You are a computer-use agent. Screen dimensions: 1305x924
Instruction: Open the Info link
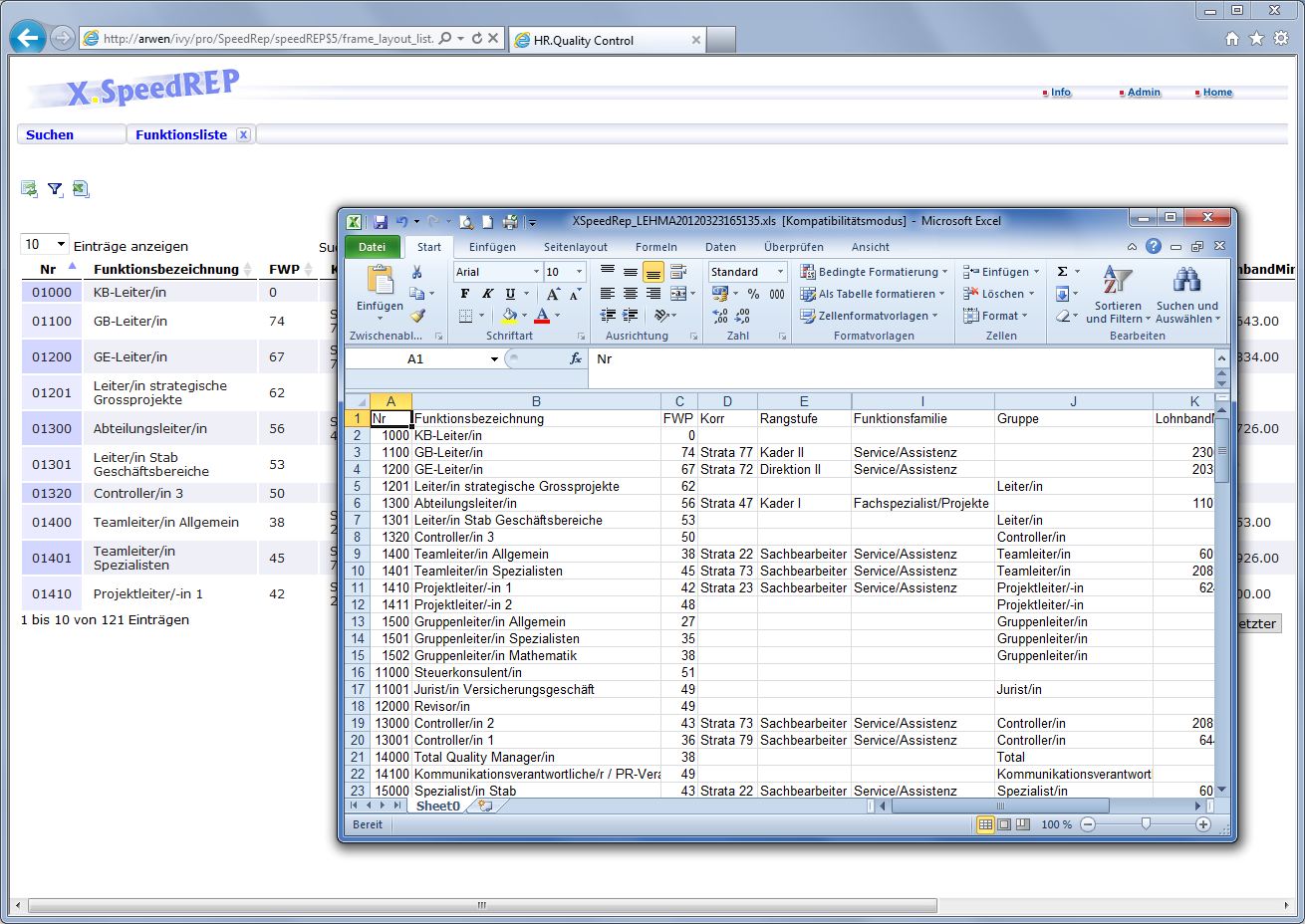(1060, 92)
